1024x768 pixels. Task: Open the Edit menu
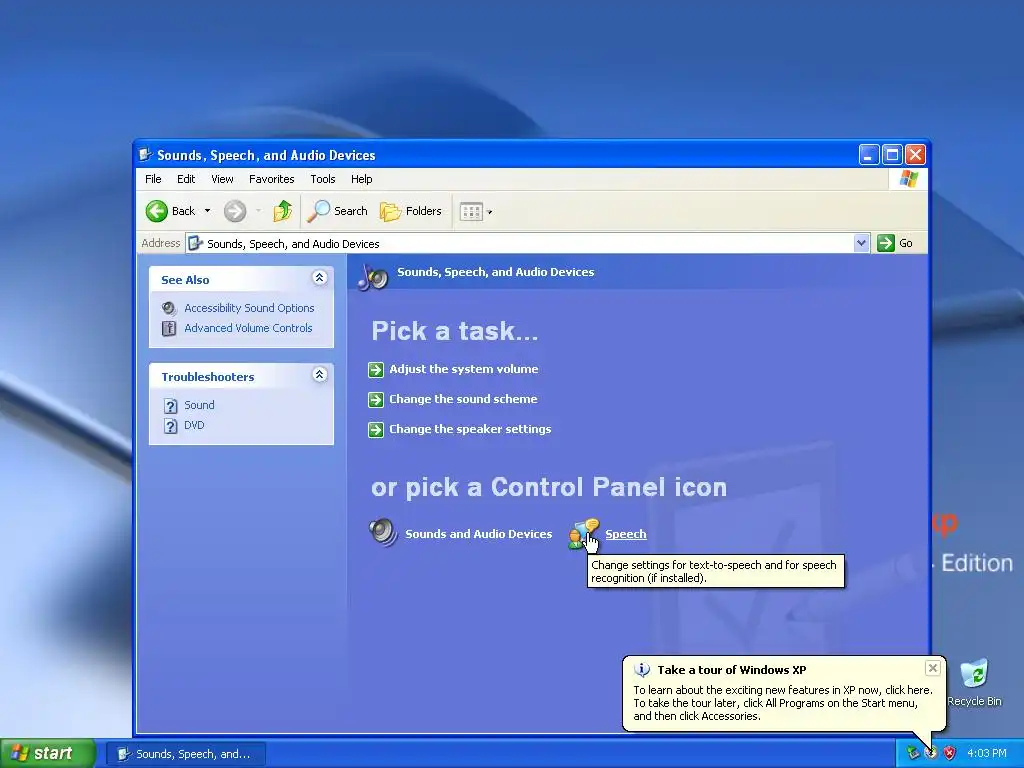click(186, 179)
